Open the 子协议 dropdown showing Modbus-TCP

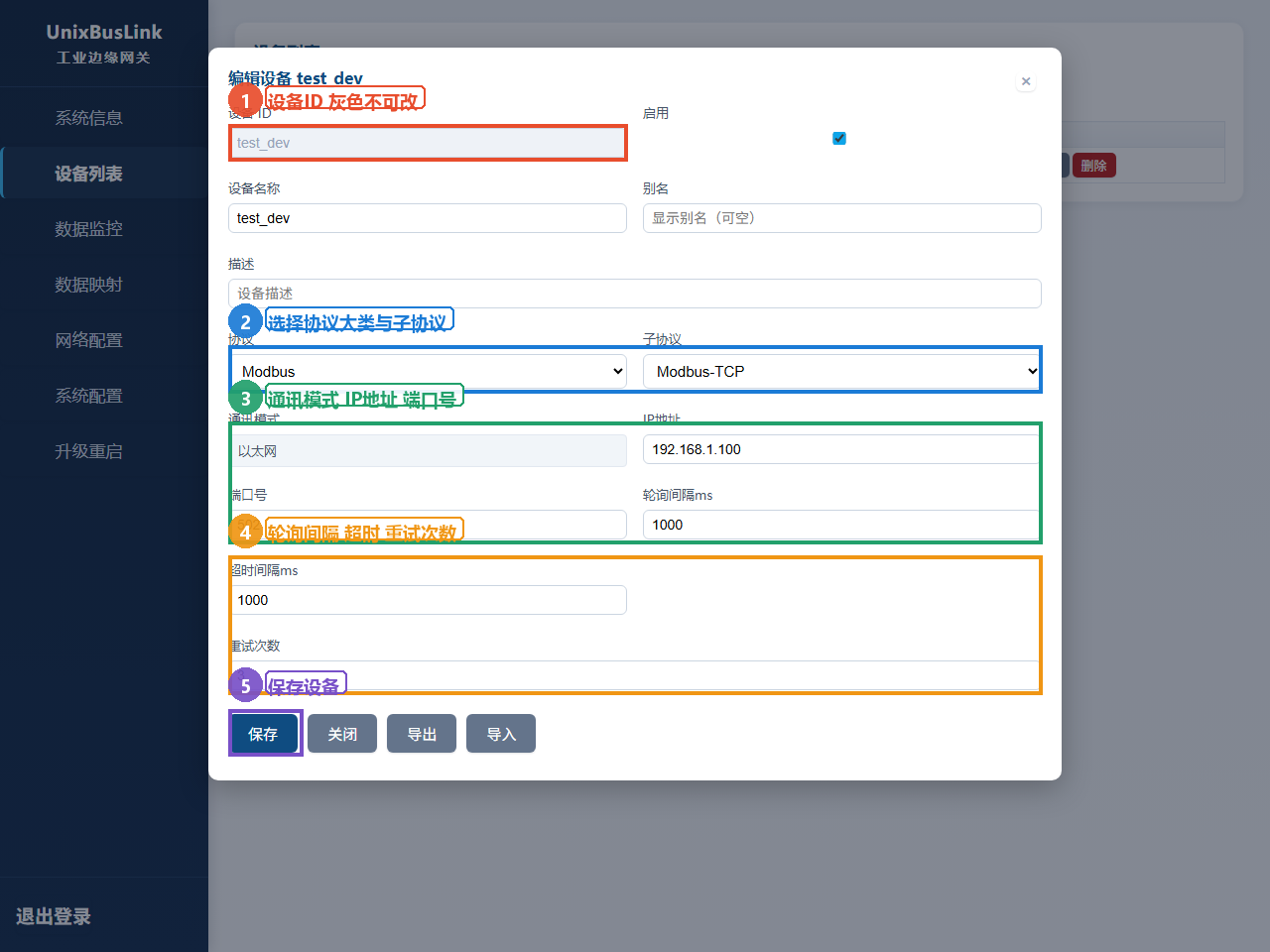tap(841, 371)
